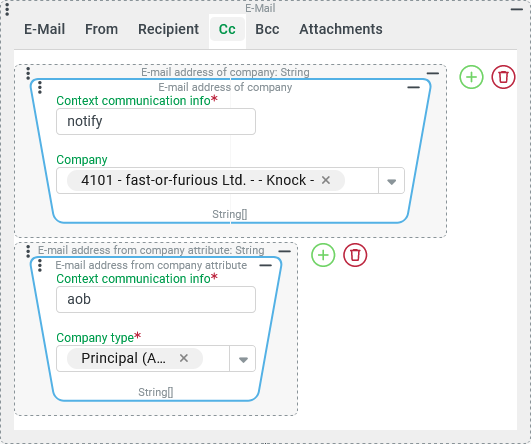The height and width of the screenshot is (444, 531).
Task: Collapse the outer E-Mail panel
Action: tap(517, 9)
